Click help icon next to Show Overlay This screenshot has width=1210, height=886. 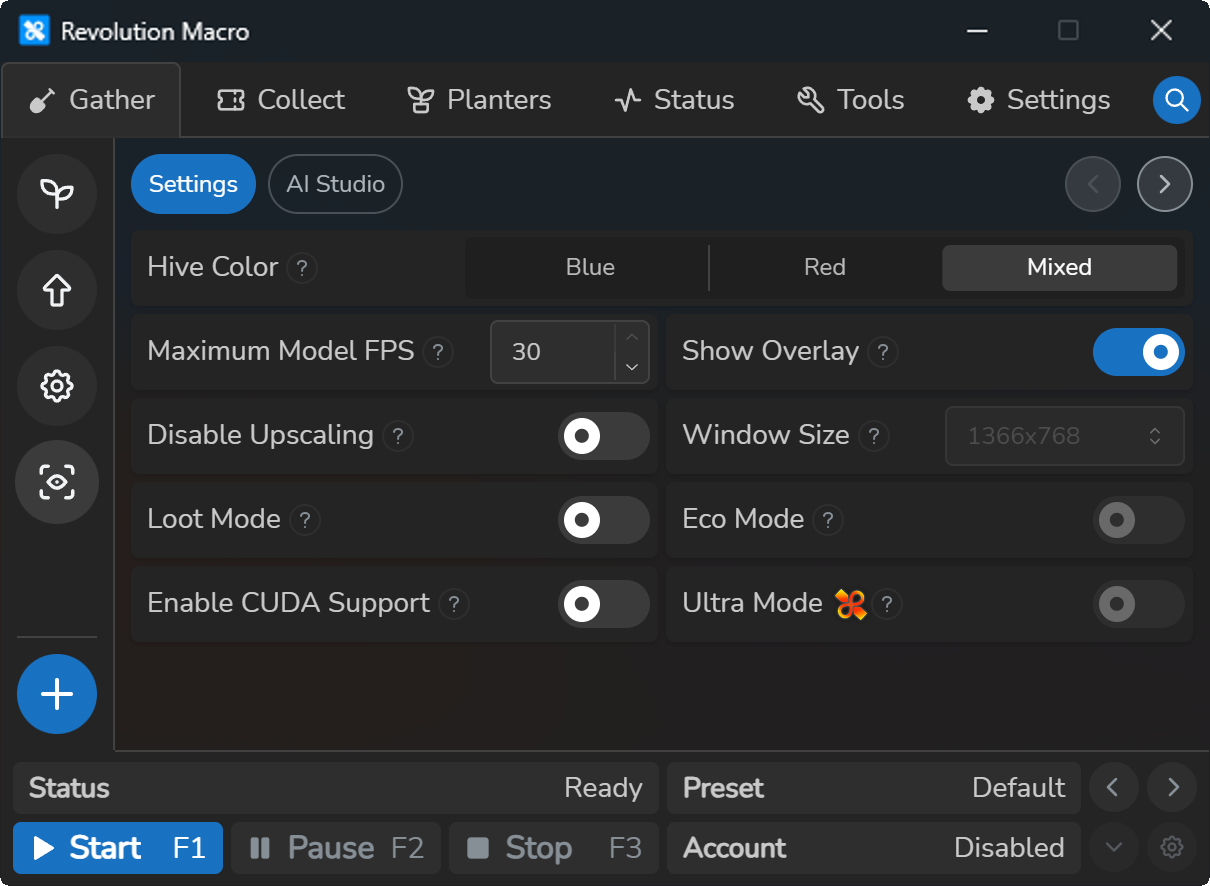click(882, 352)
